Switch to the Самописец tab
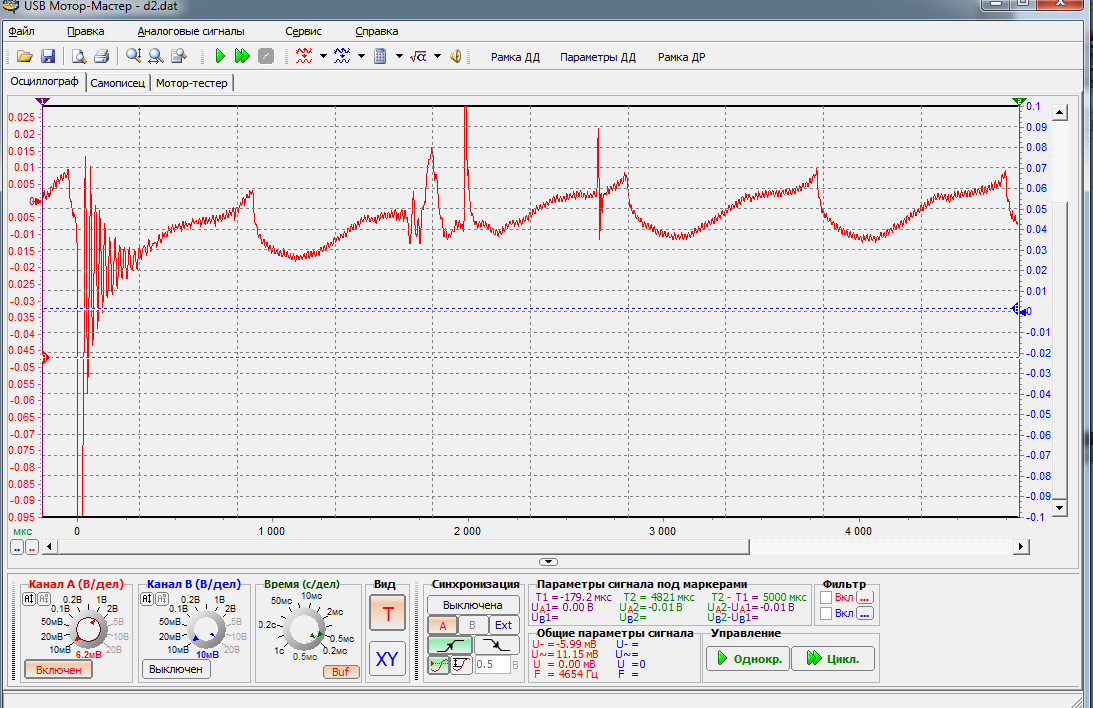Viewport: 1093px width, 708px height. 118,83
